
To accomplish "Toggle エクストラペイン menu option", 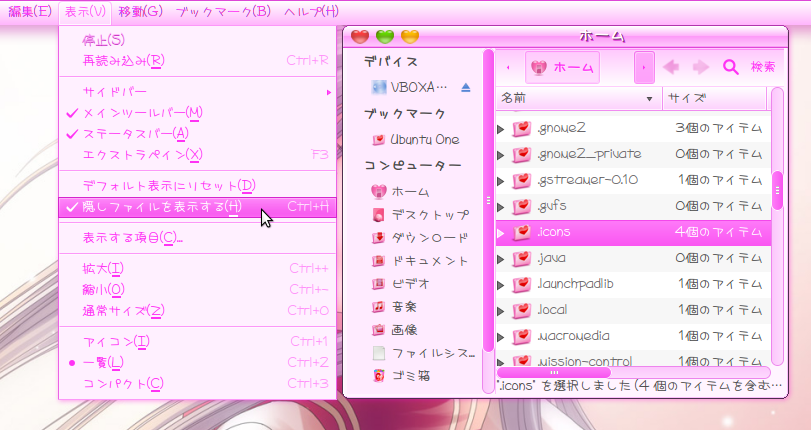I will tap(198, 155).
